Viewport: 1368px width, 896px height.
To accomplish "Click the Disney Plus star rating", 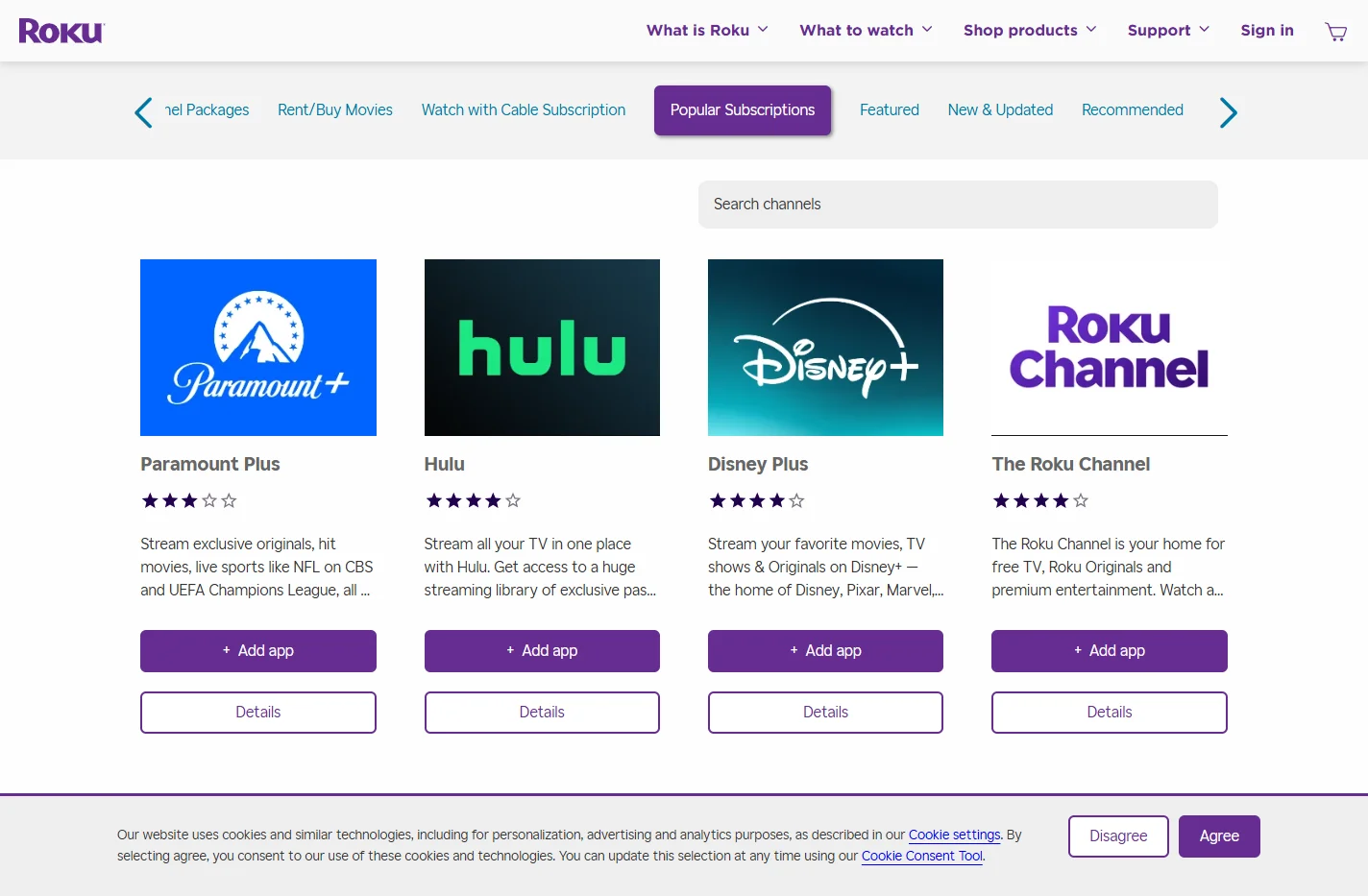I will pyautogui.click(x=756, y=500).
